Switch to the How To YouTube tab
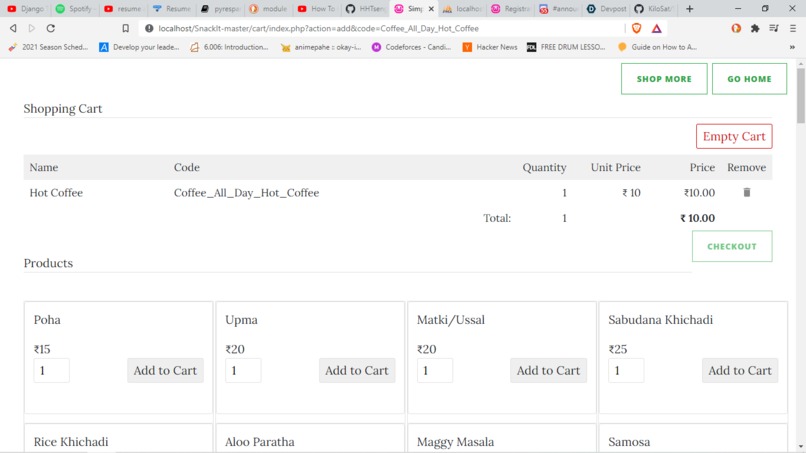The width and height of the screenshot is (806, 453). click(317, 9)
